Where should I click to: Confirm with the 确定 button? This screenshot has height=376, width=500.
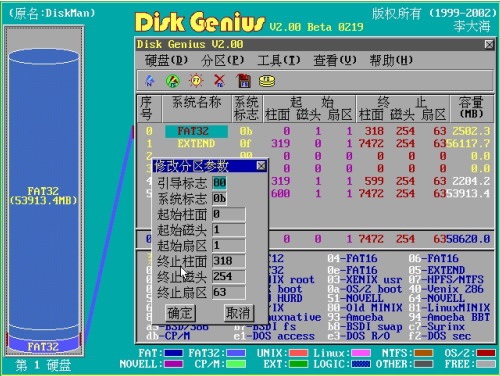180,313
